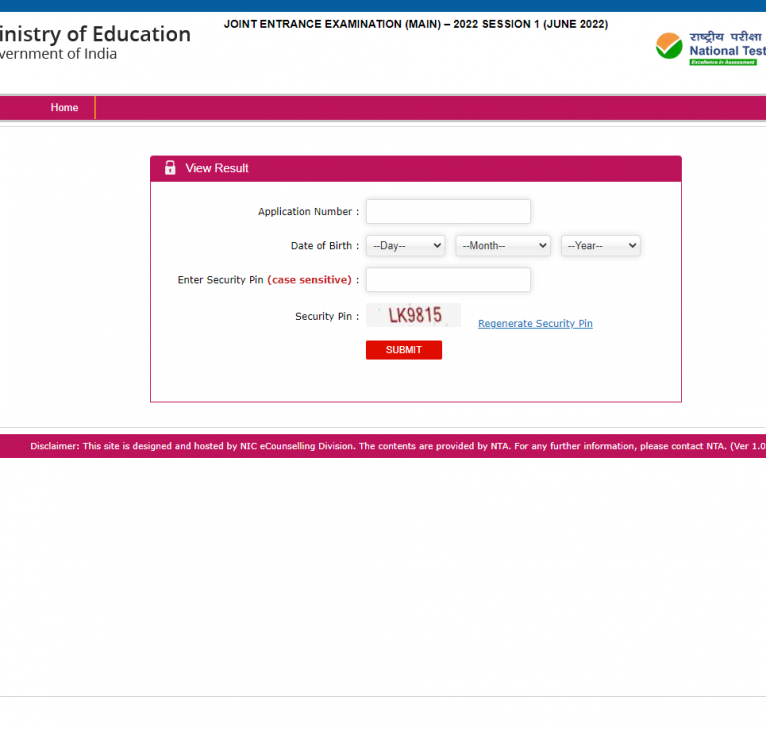The width and height of the screenshot is (766, 731).
Task: Click the red case sensitive notice
Action: [x=309, y=280]
